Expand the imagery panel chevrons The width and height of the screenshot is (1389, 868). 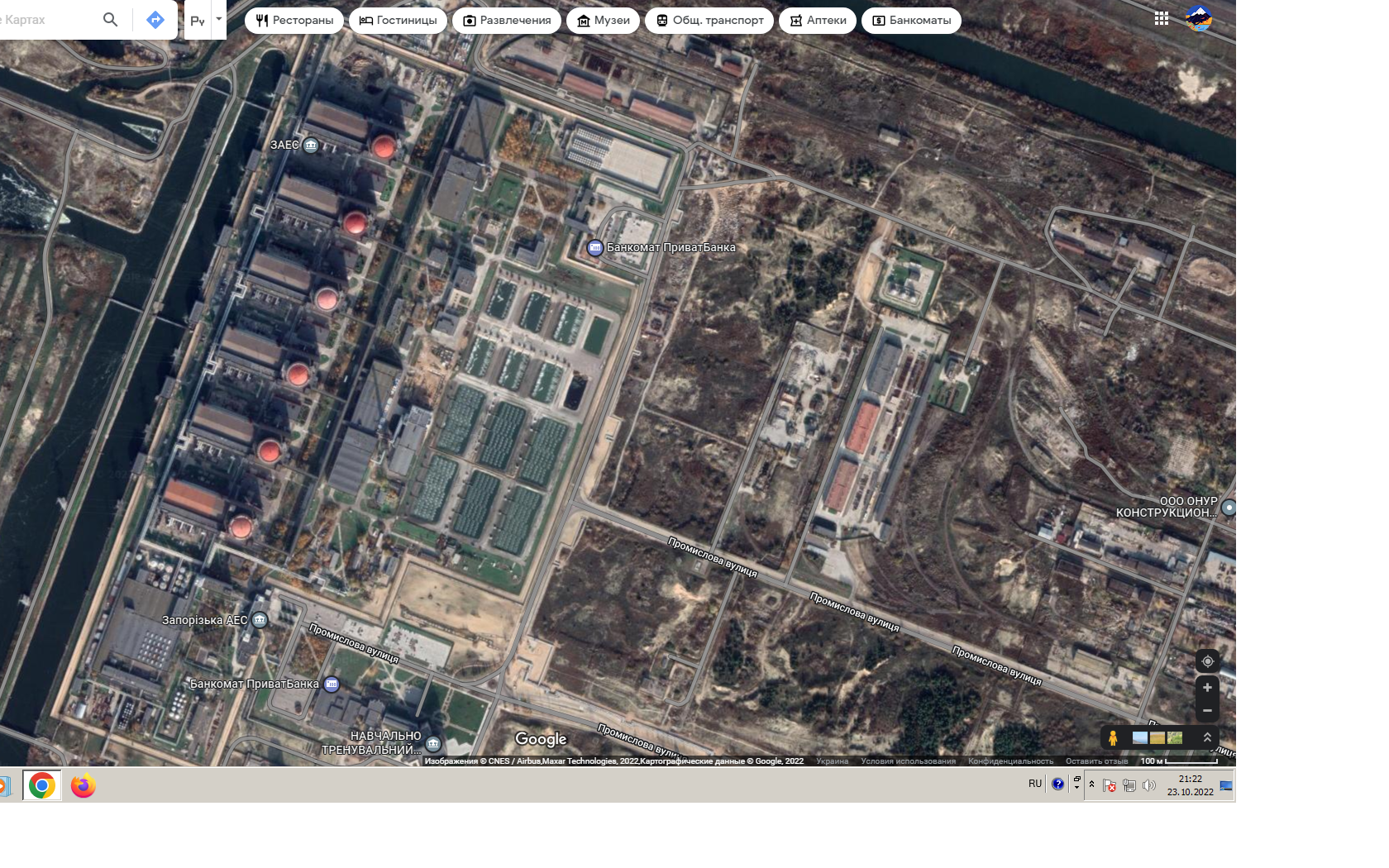point(1207,737)
